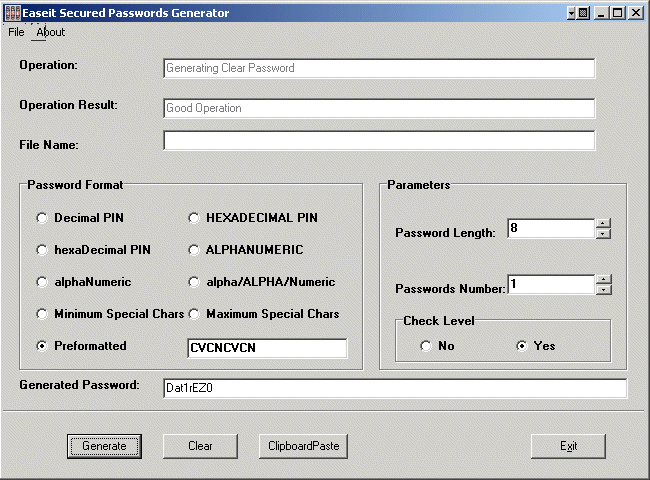Click the Password Length value field

[551, 228]
